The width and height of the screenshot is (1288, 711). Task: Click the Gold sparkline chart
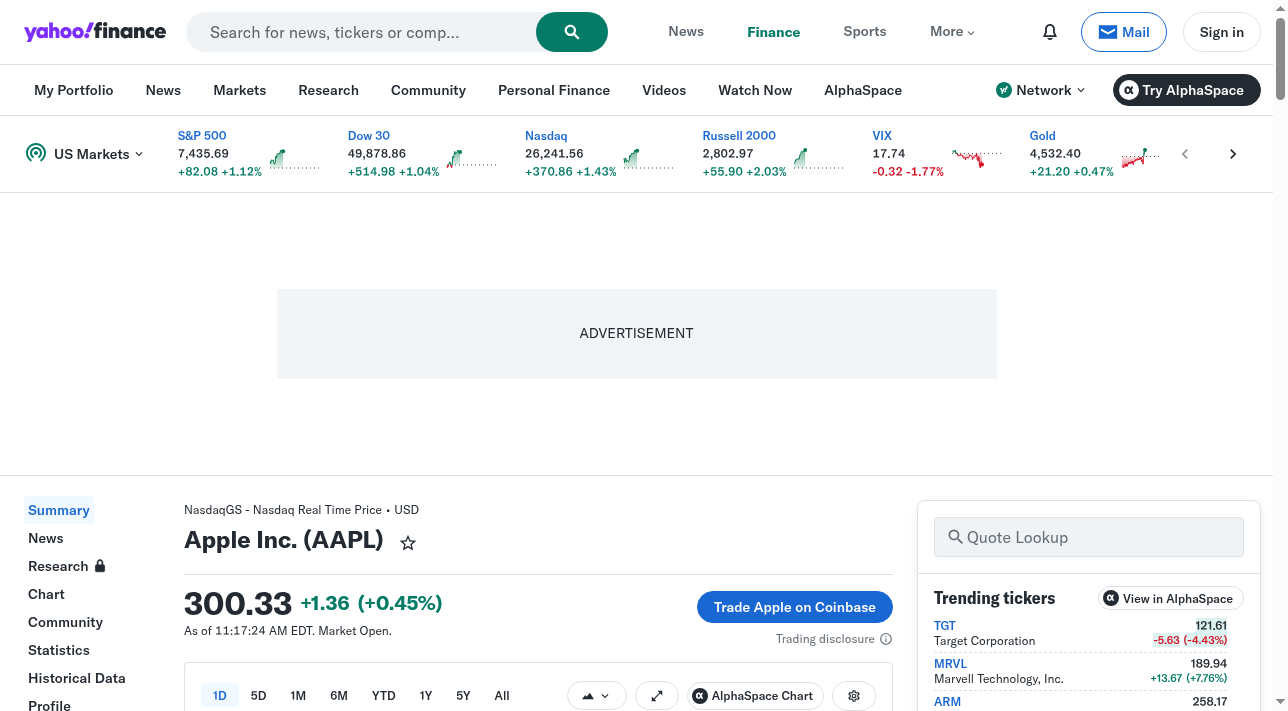pos(1141,158)
